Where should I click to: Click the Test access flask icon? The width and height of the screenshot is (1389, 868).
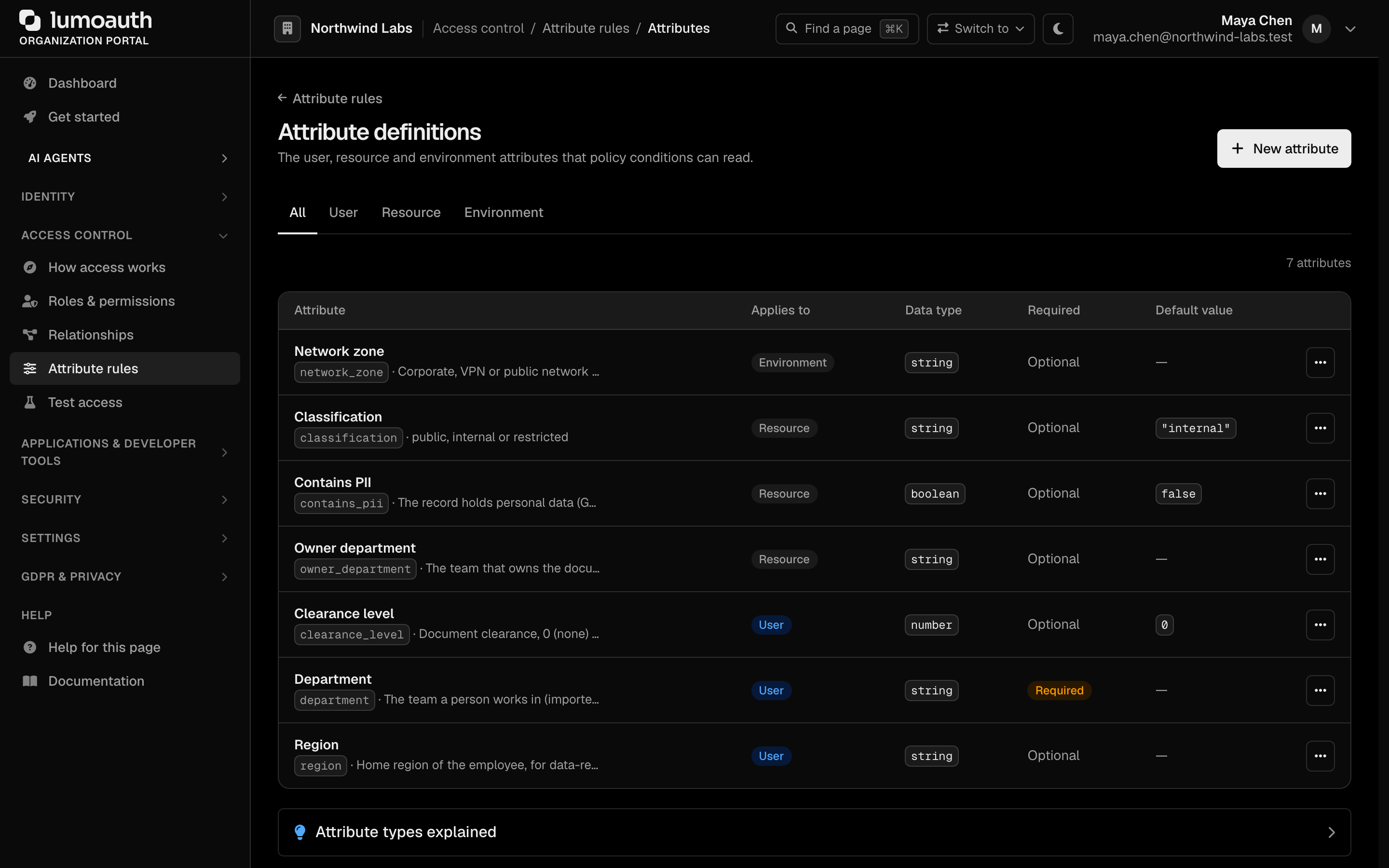(30, 403)
